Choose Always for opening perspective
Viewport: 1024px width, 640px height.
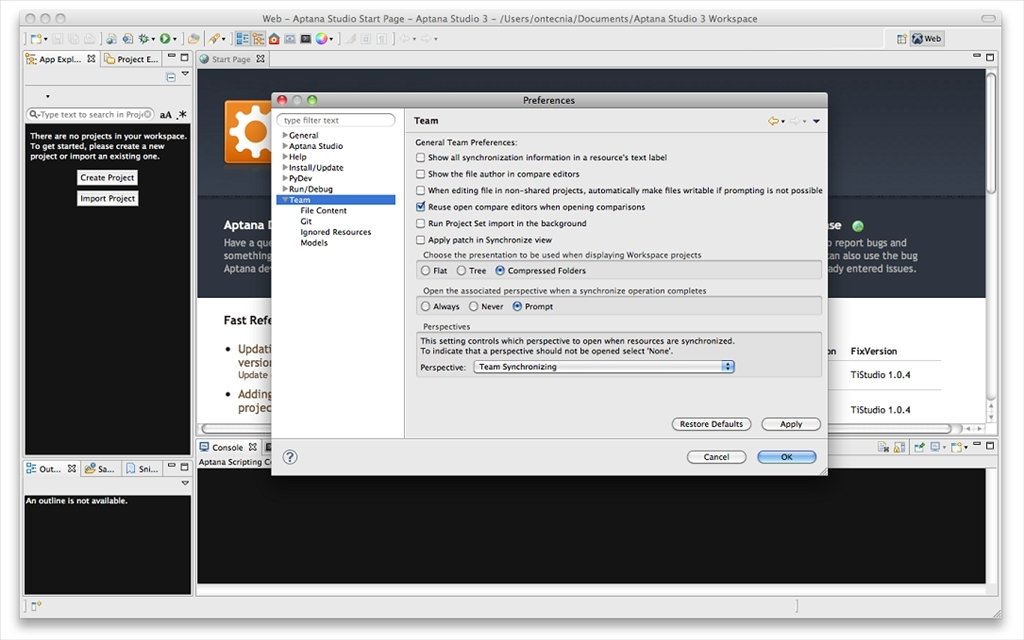(426, 306)
